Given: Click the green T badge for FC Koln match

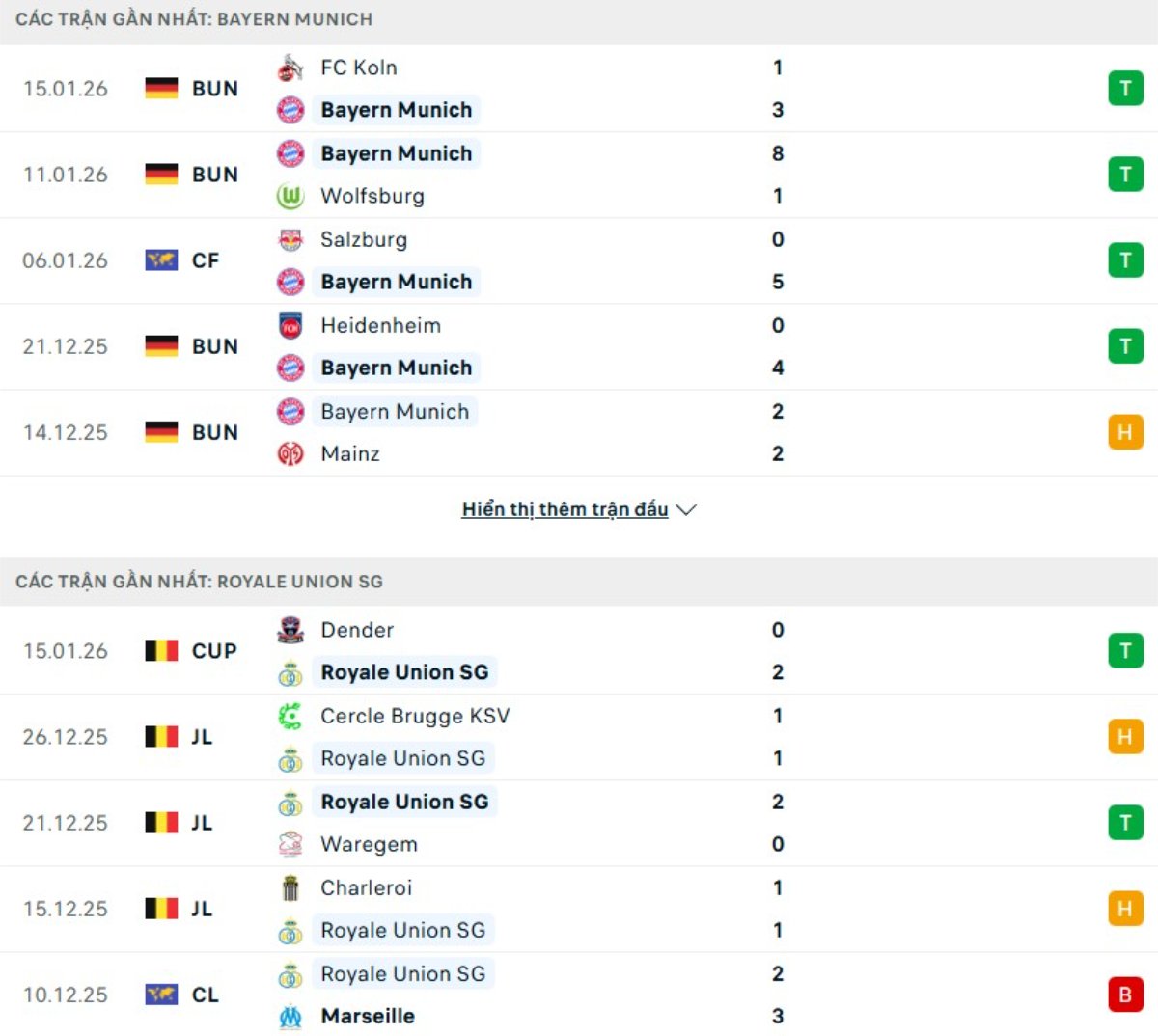Looking at the screenshot, I should [x=1125, y=88].
